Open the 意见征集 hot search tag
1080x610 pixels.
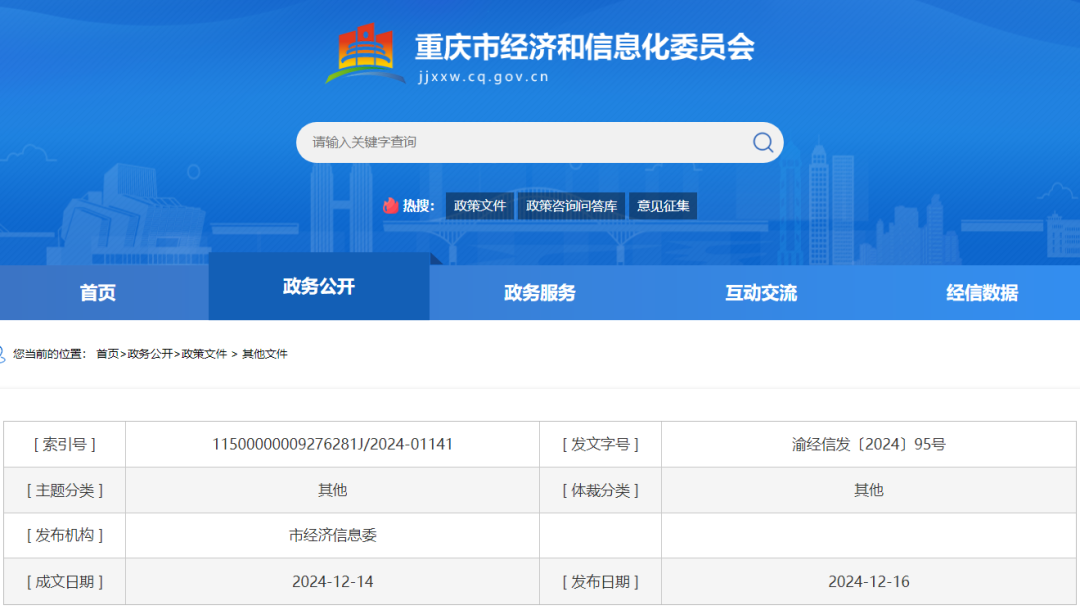point(663,206)
